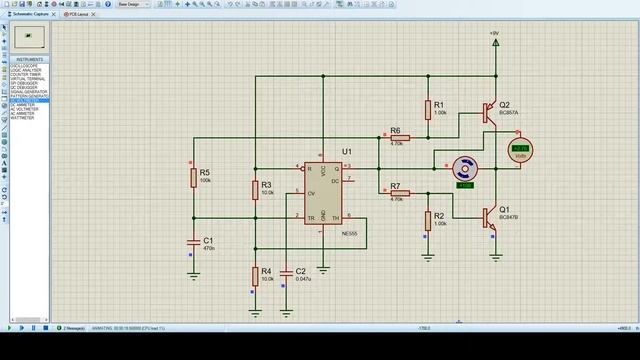Click the Zoom Out magnifier icon
Viewport: 640px width, 360px height.
[202, 4]
